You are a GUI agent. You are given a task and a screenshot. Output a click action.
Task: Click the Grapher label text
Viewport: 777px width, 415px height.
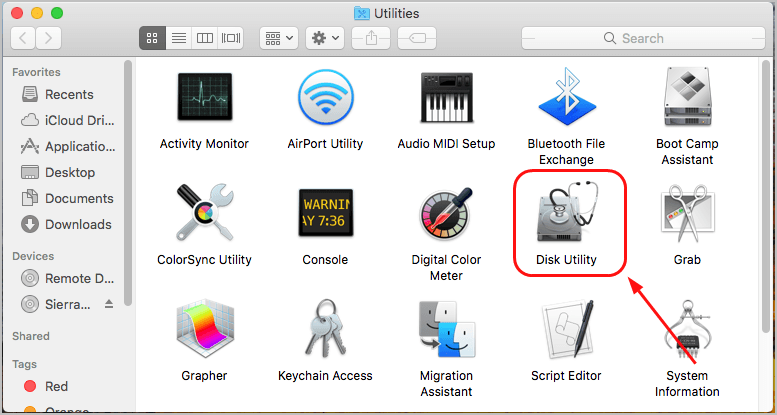coord(204,376)
